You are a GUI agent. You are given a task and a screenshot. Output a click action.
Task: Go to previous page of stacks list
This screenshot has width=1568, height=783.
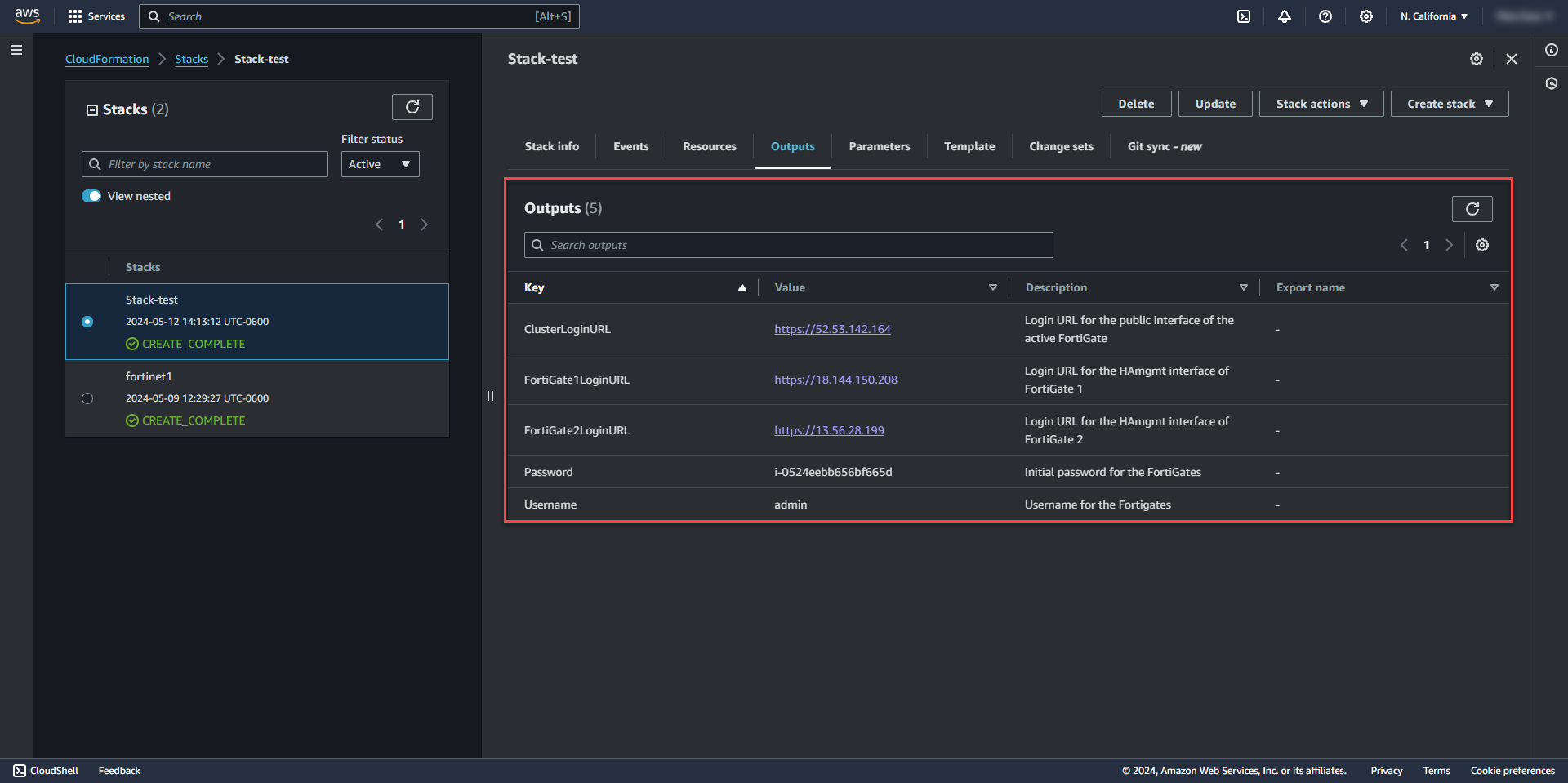379,225
